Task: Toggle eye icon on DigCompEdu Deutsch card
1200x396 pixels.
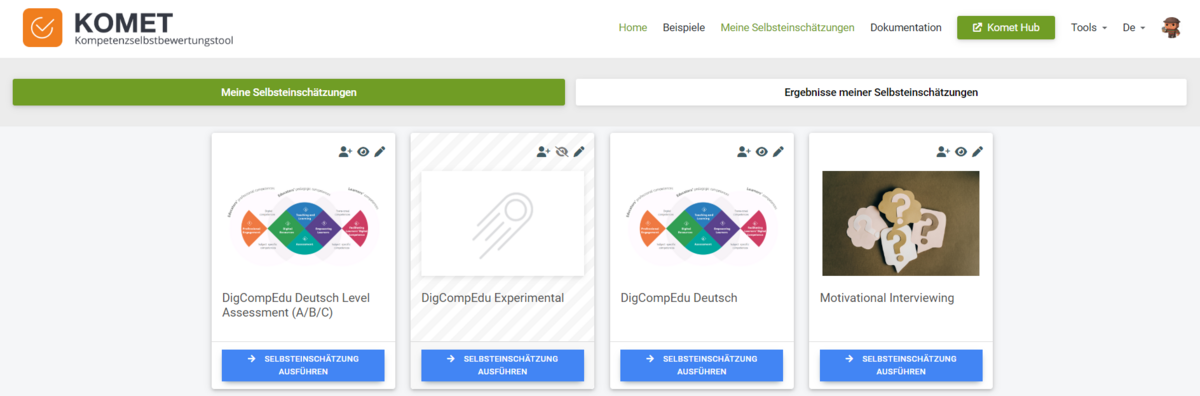Action: [x=762, y=152]
